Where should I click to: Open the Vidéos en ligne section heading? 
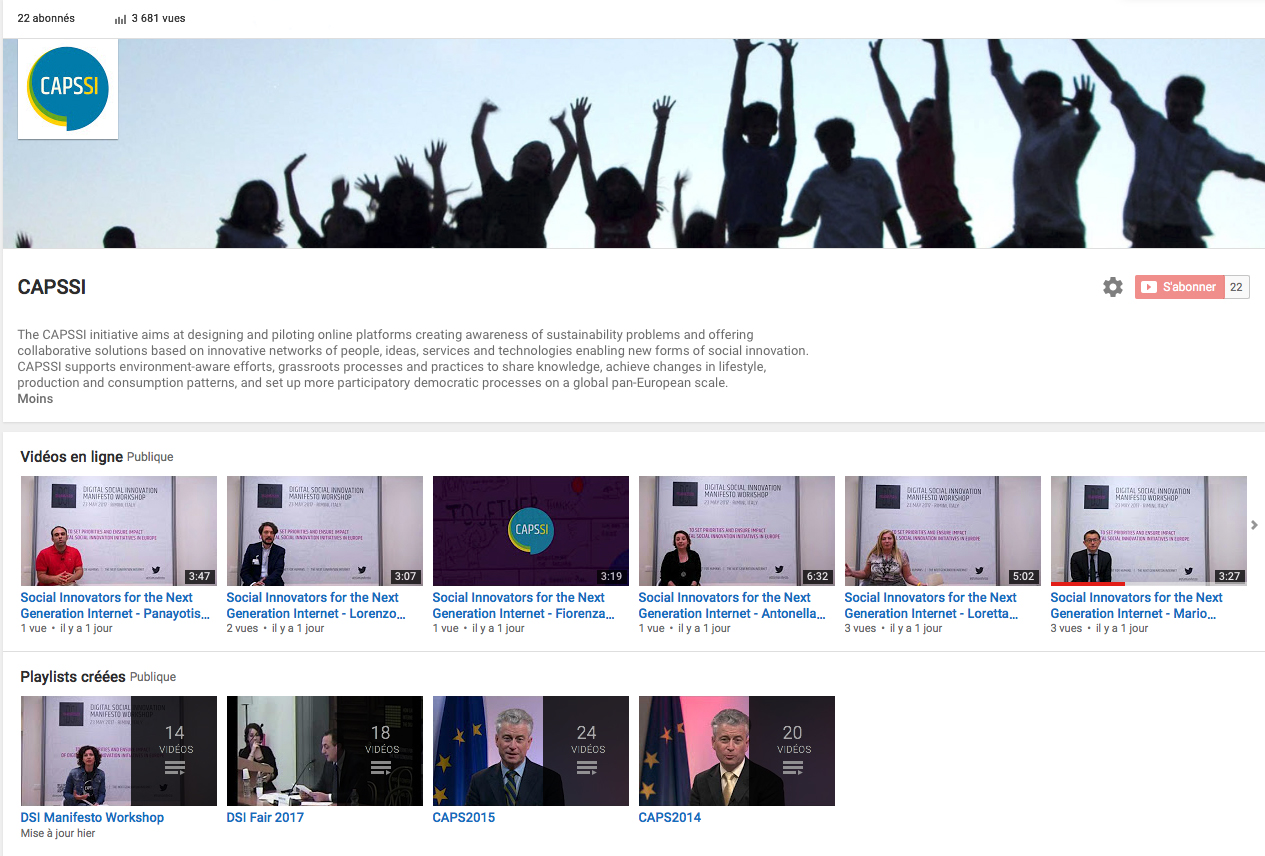click(71, 457)
